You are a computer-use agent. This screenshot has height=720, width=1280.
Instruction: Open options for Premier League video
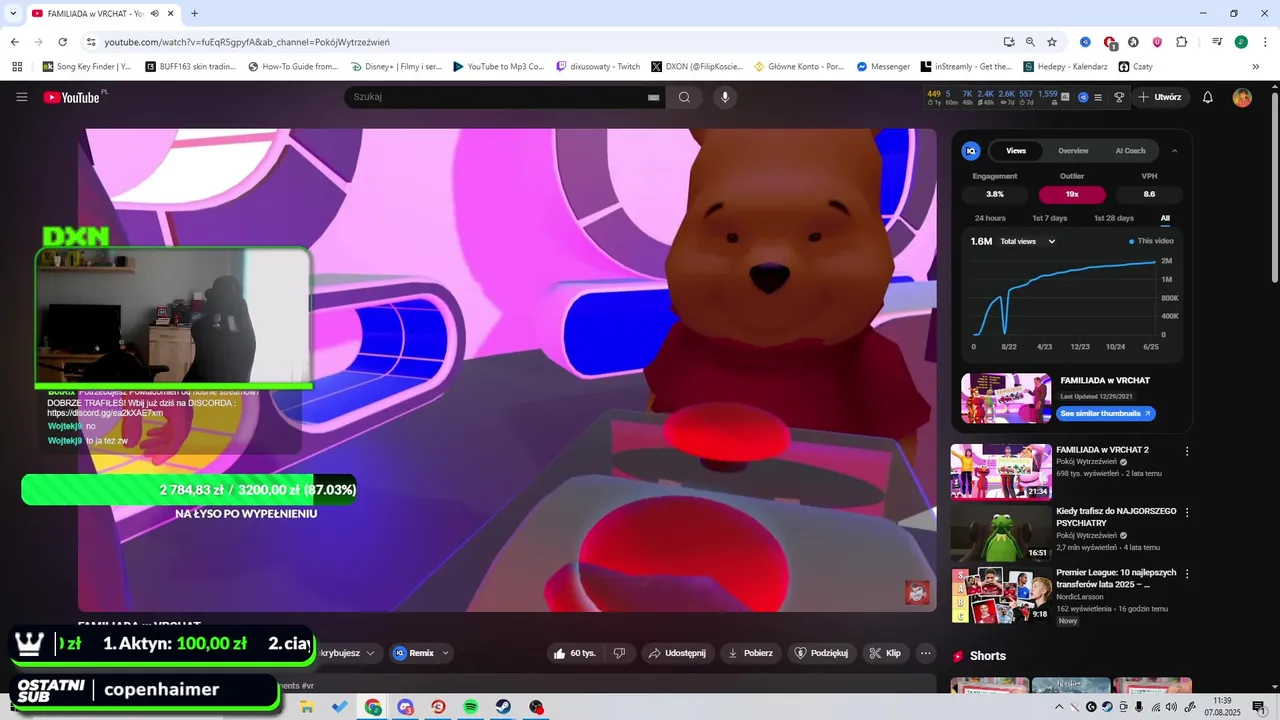click(1187, 574)
